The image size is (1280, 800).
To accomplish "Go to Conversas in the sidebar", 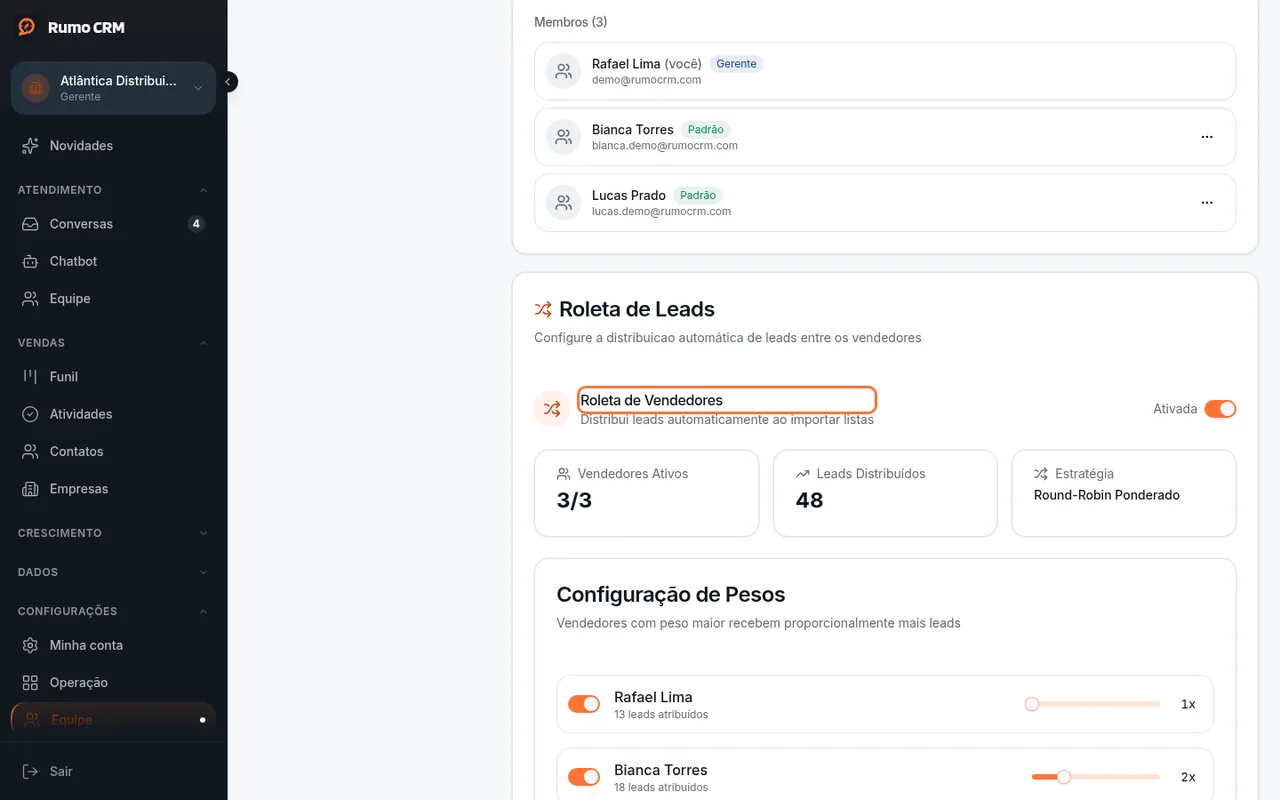I will tap(113, 224).
